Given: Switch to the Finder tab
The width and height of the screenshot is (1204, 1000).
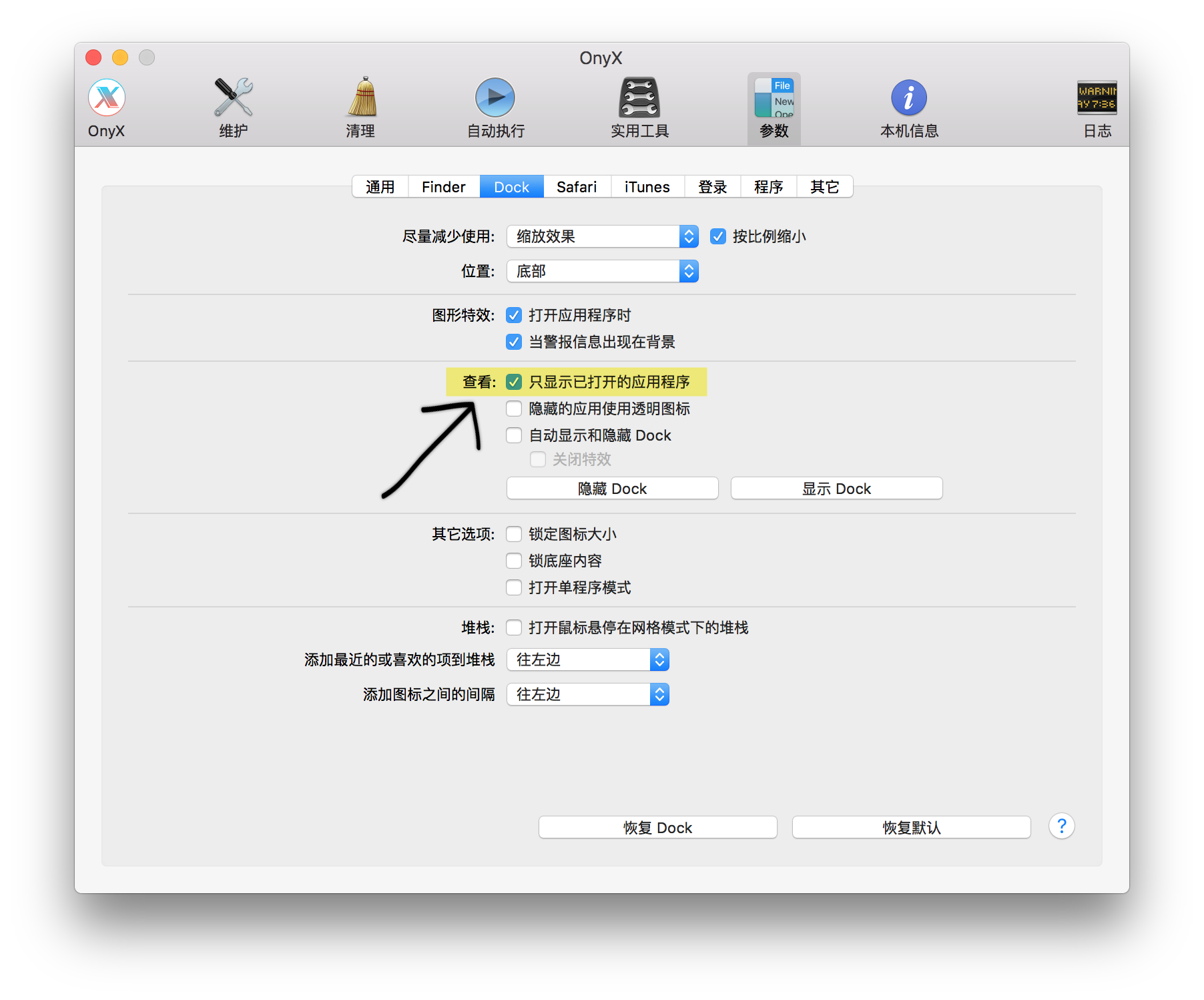Looking at the screenshot, I should point(444,187).
